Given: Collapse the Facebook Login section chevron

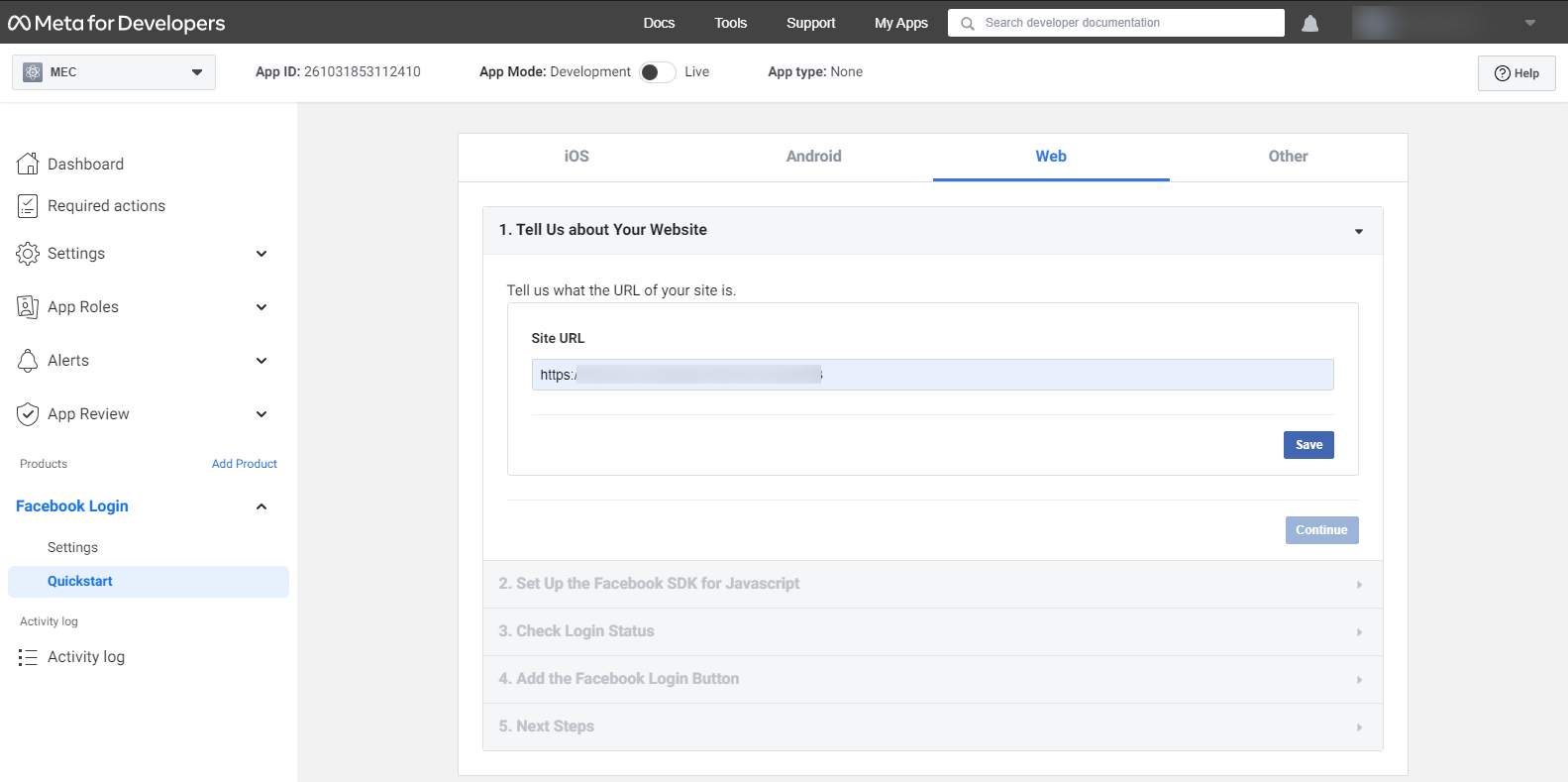Looking at the screenshot, I should point(261,506).
